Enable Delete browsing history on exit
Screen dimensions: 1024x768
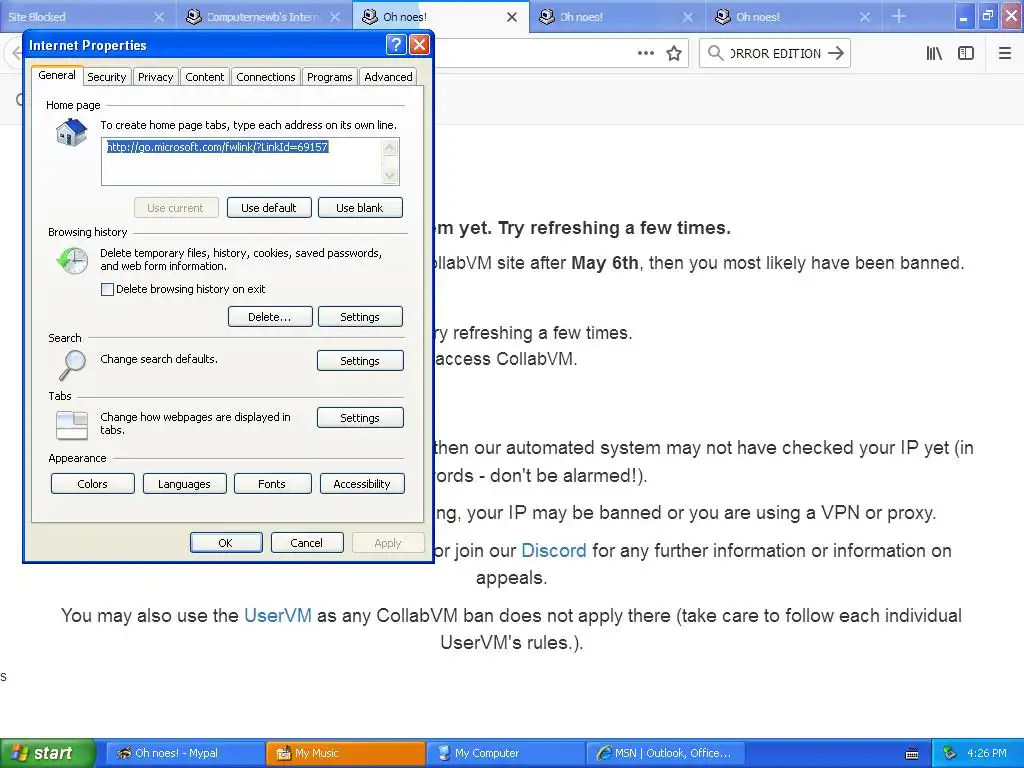pos(108,289)
